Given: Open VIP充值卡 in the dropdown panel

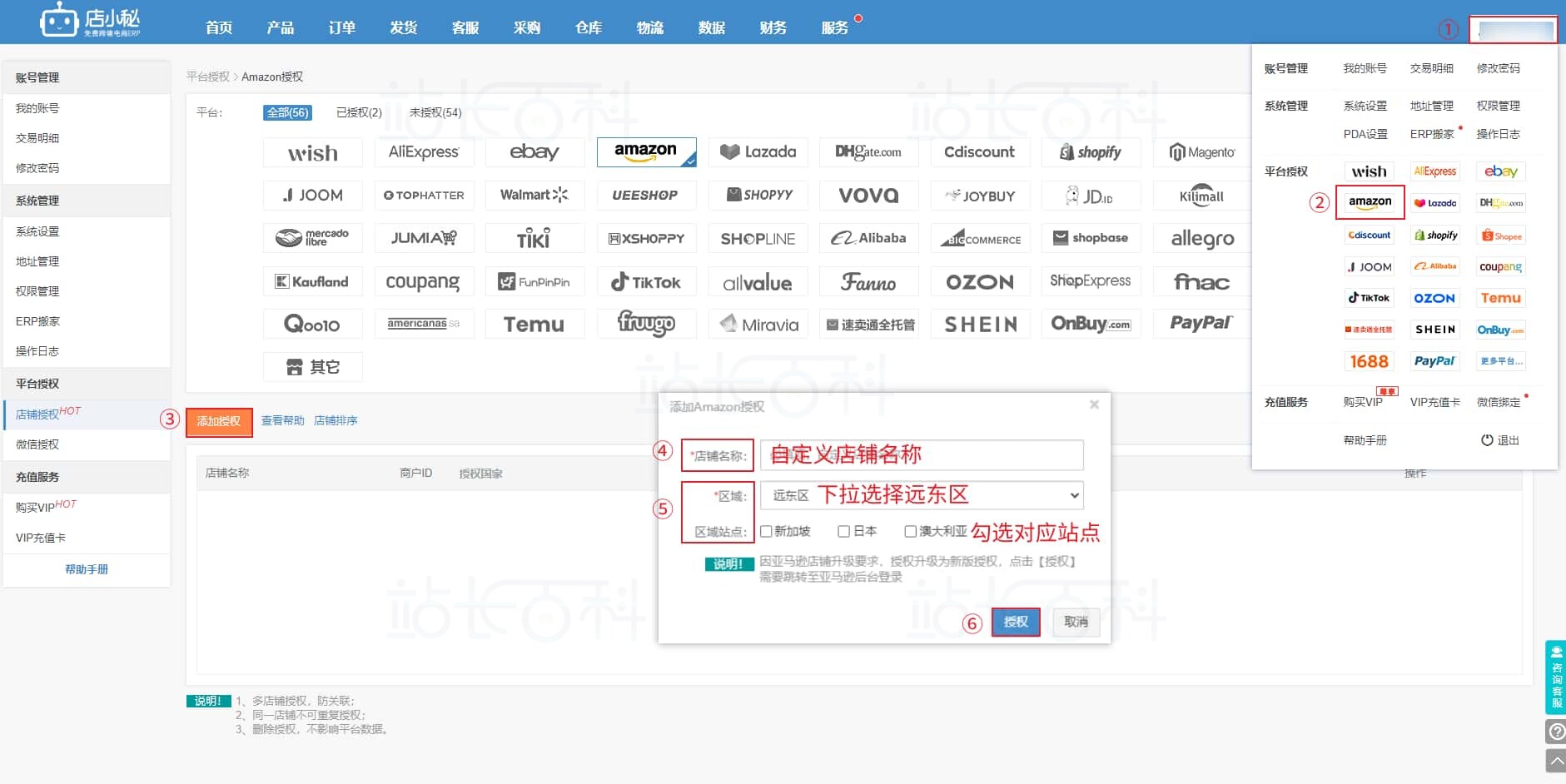Looking at the screenshot, I should [x=1435, y=402].
